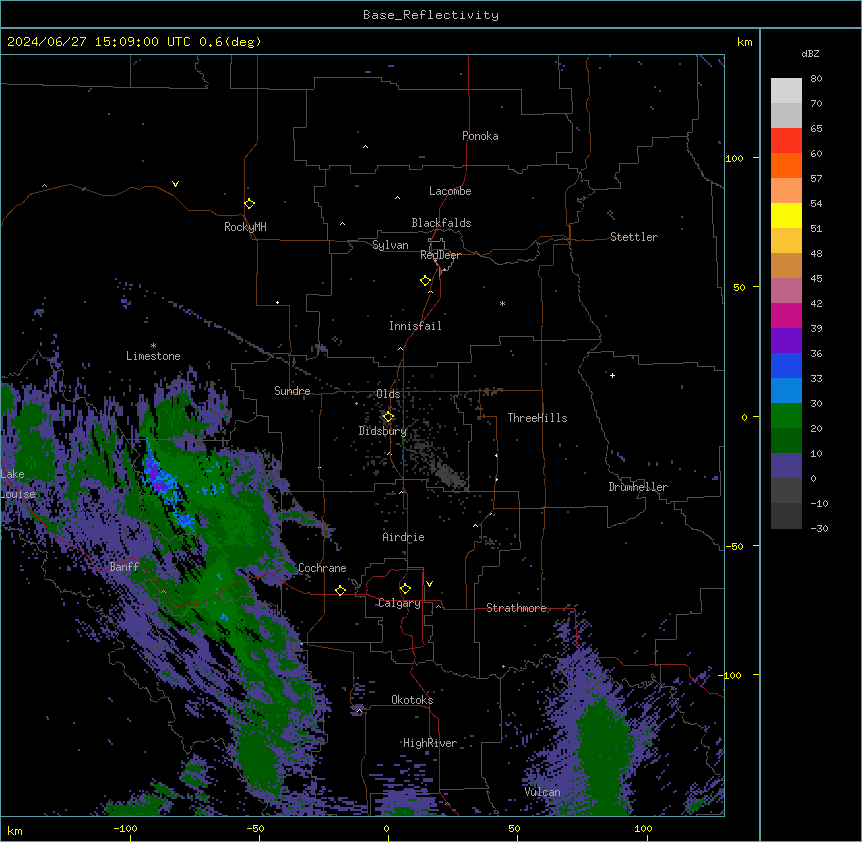Click the Vulcan label
Screen dimensions: 862x842
point(543,792)
